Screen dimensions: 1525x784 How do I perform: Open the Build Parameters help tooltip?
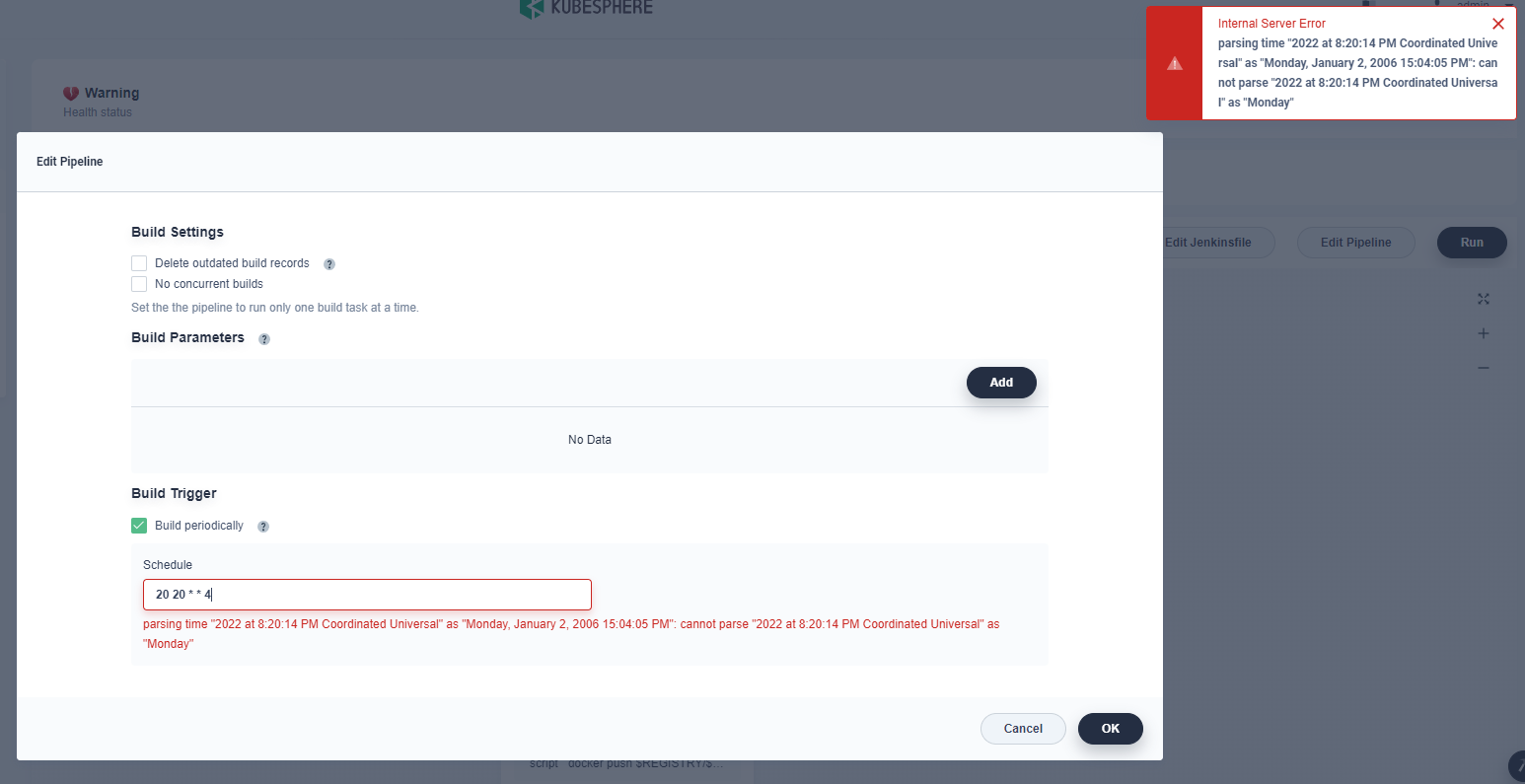click(x=263, y=338)
